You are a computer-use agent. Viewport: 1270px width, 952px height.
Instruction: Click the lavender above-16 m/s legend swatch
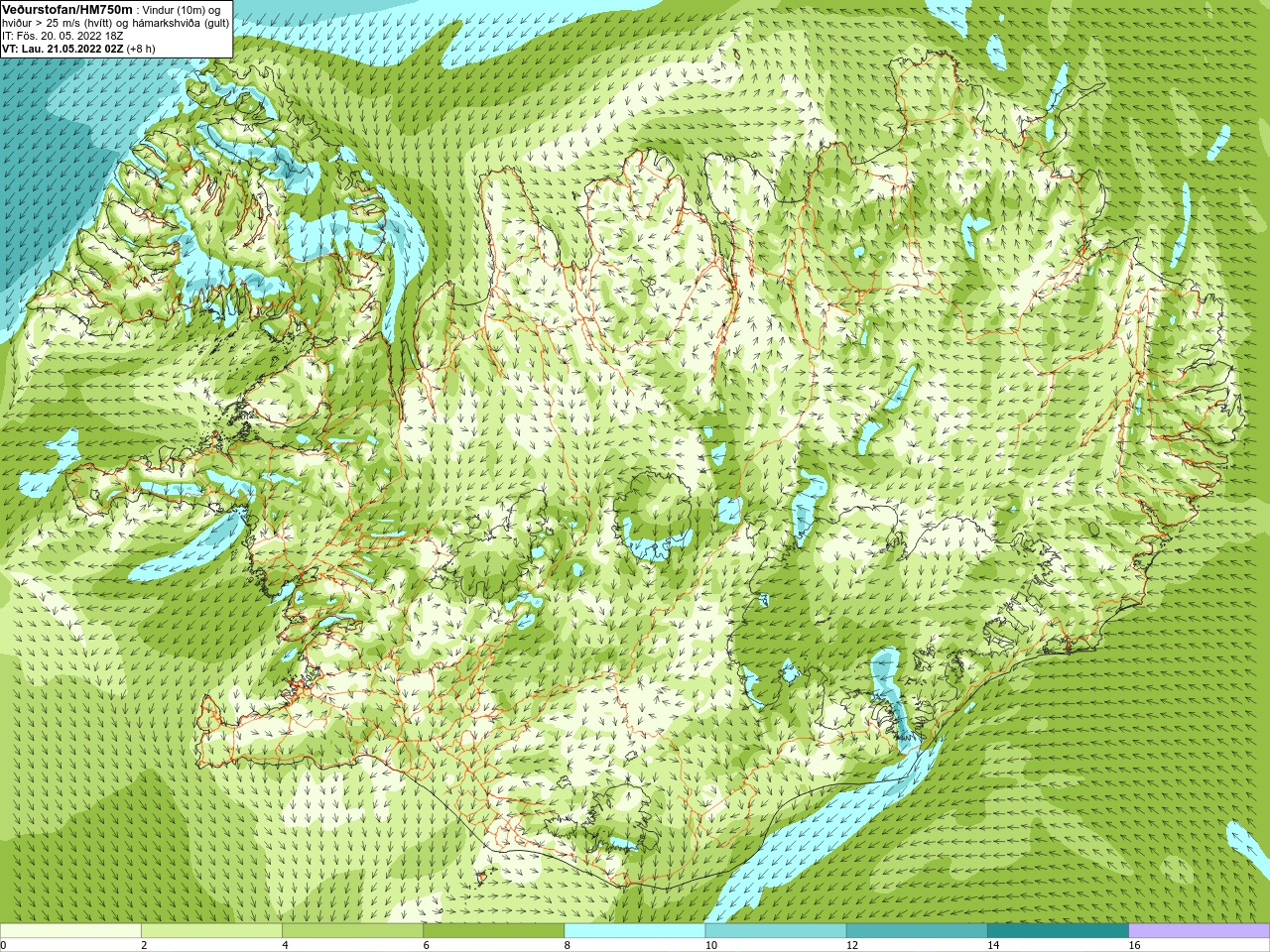(x=1200, y=931)
